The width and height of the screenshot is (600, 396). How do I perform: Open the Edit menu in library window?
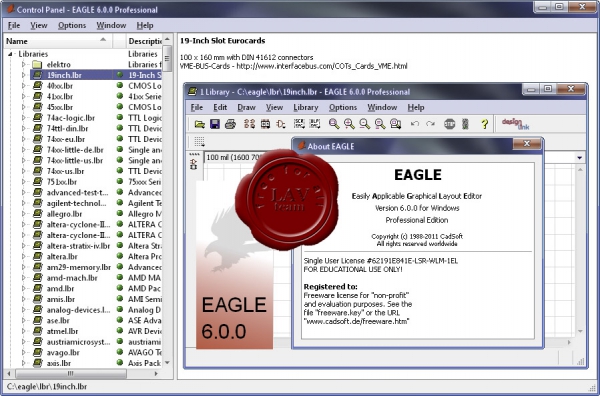pyautogui.click(x=220, y=108)
